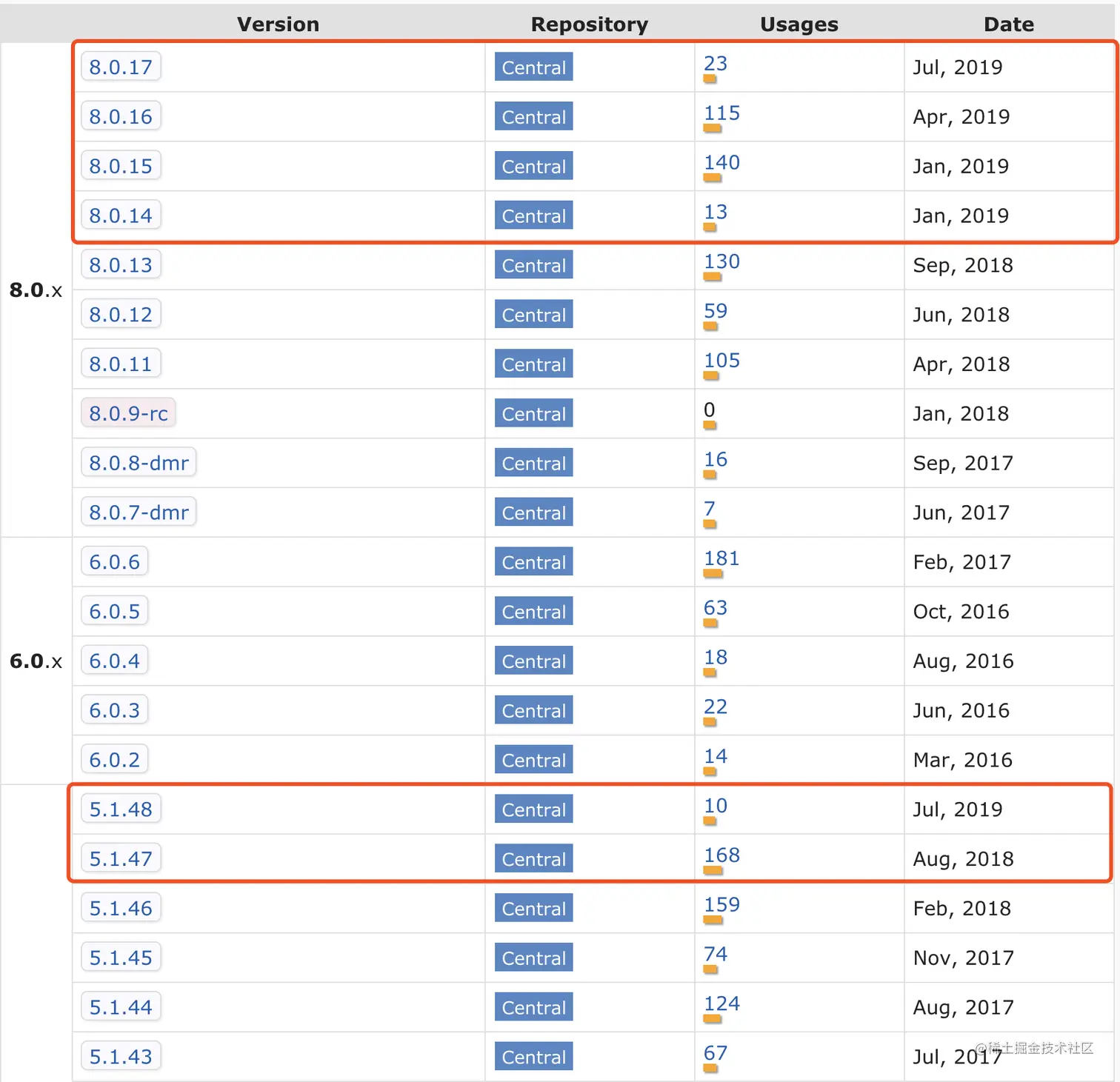Open version 6.0.6 link

[x=115, y=562]
